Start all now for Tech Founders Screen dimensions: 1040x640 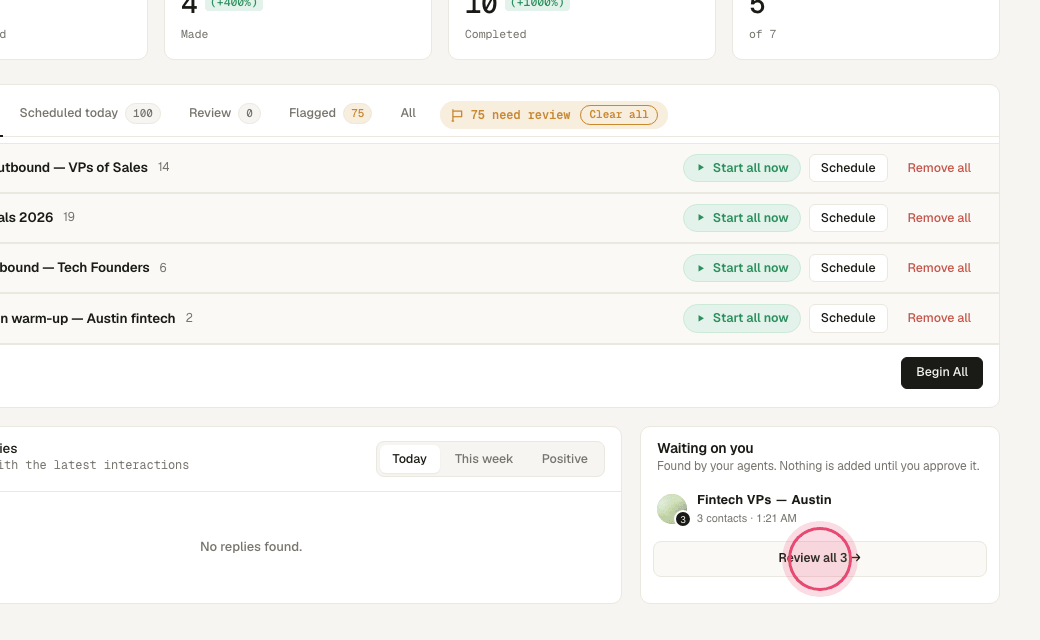point(742,268)
